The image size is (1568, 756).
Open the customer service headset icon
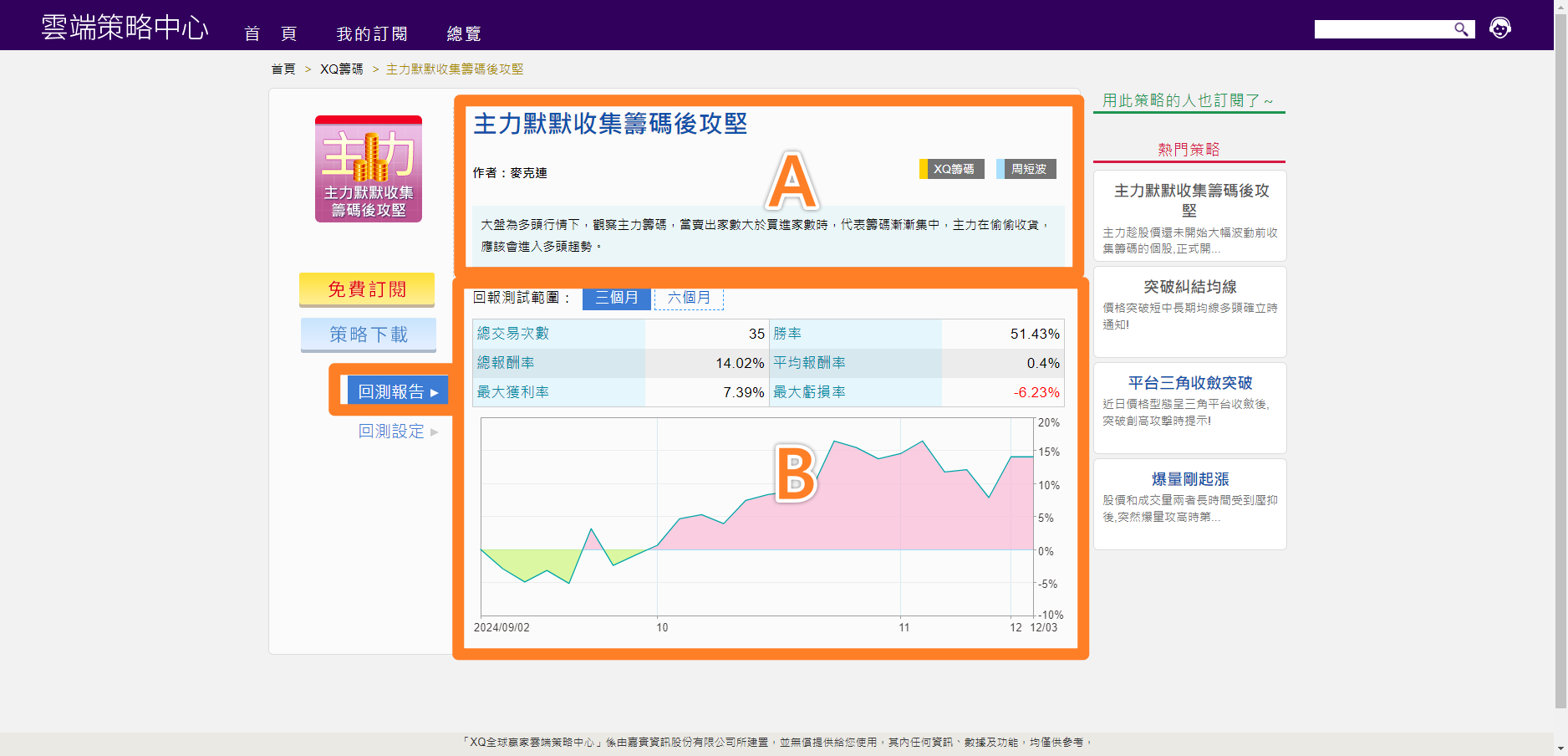pyautogui.click(x=1500, y=28)
